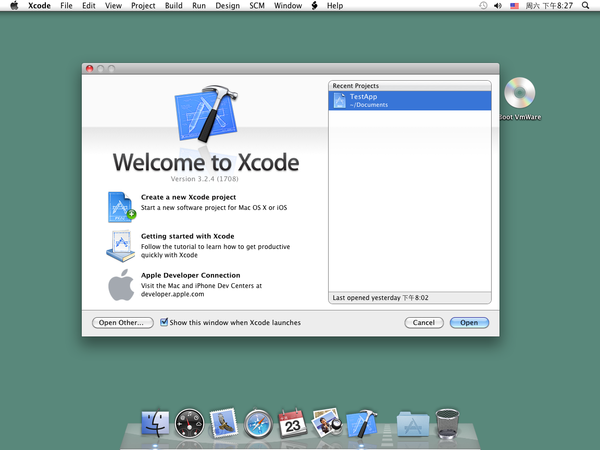Screen dimensions: 600x450
Task: Open the Window menu
Action: [288, 6]
